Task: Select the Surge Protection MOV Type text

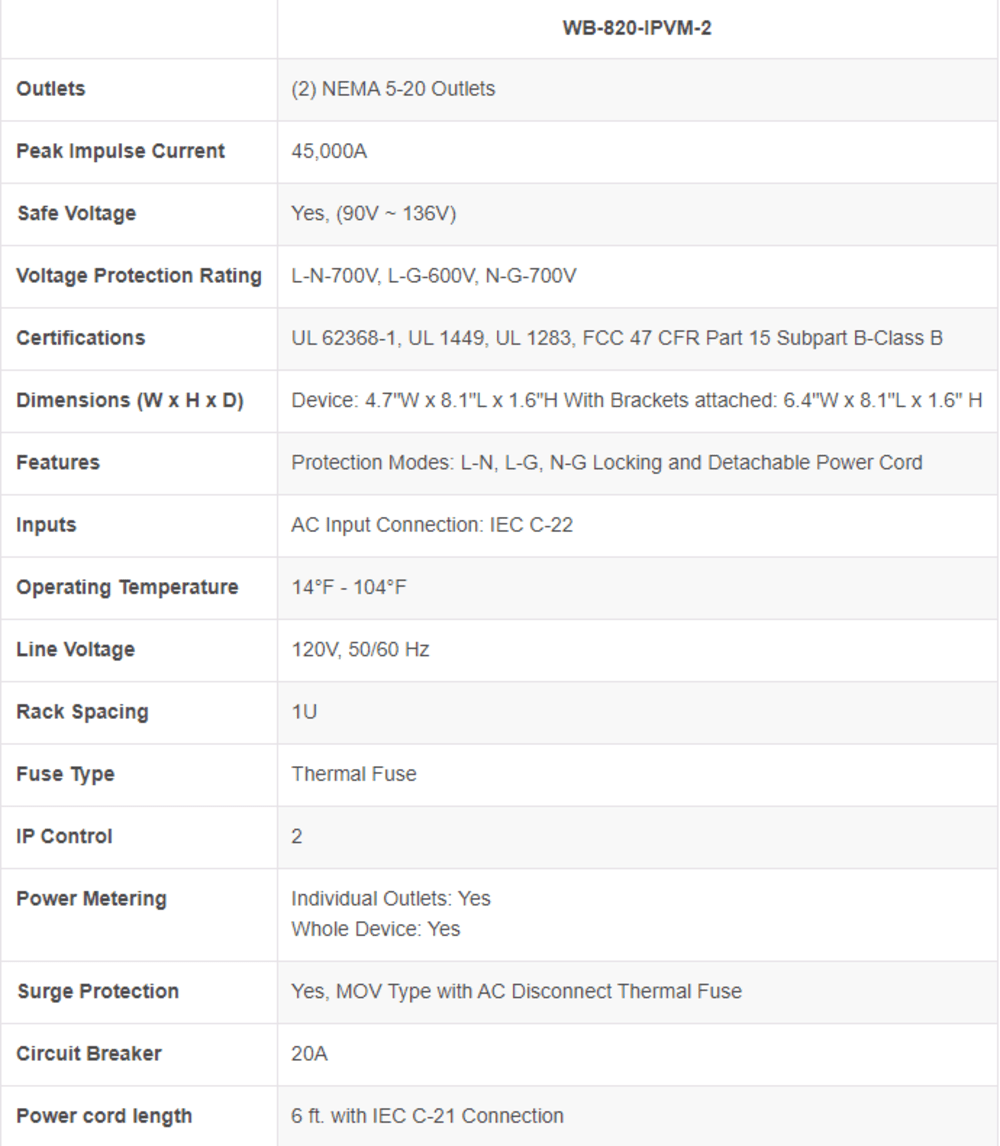Action: pos(516,991)
